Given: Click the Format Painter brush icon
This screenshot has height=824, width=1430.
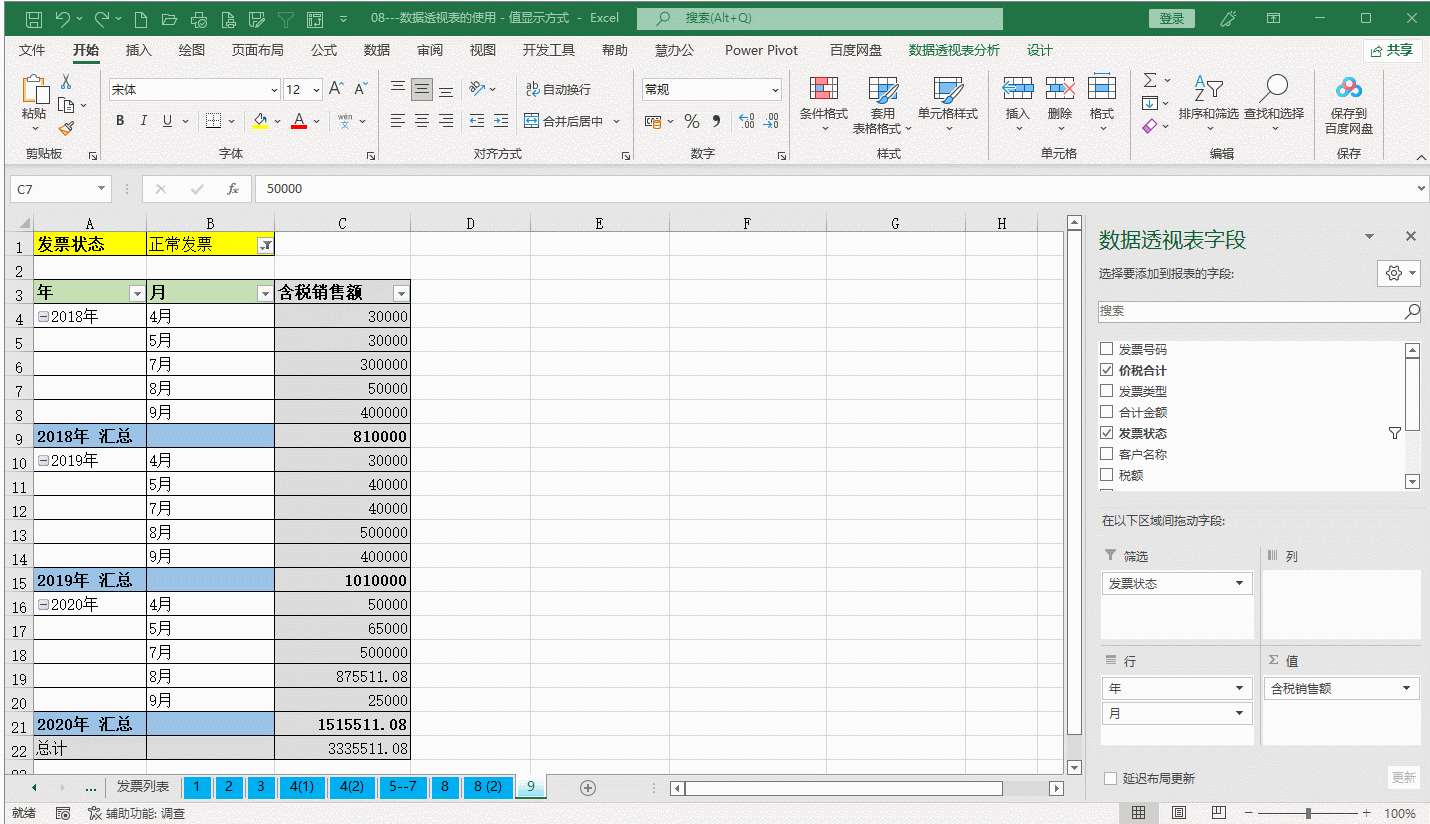Looking at the screenshot, I should click(x=66, y=128).
